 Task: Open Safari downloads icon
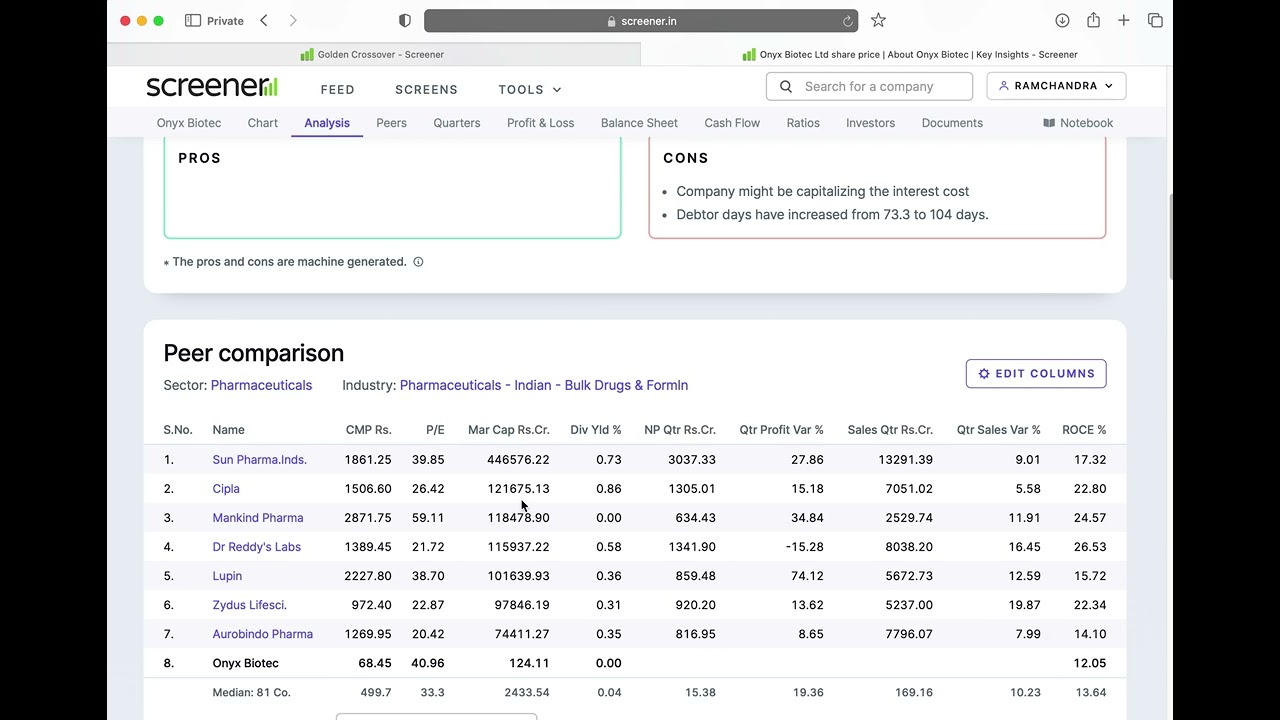coord(1062,20)
